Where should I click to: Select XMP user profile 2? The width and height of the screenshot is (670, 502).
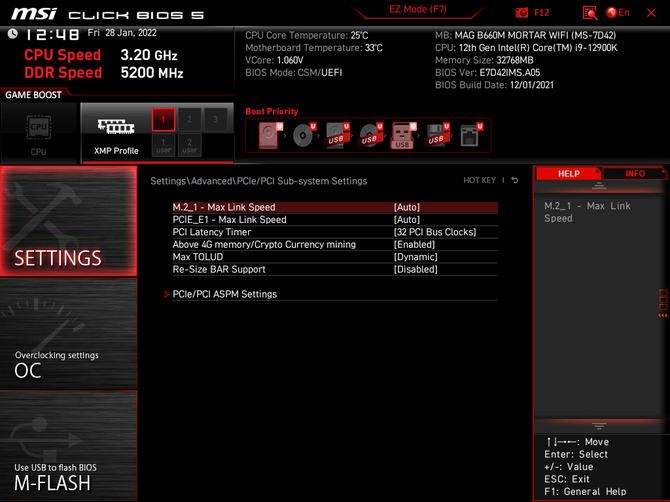click(189, 145)
